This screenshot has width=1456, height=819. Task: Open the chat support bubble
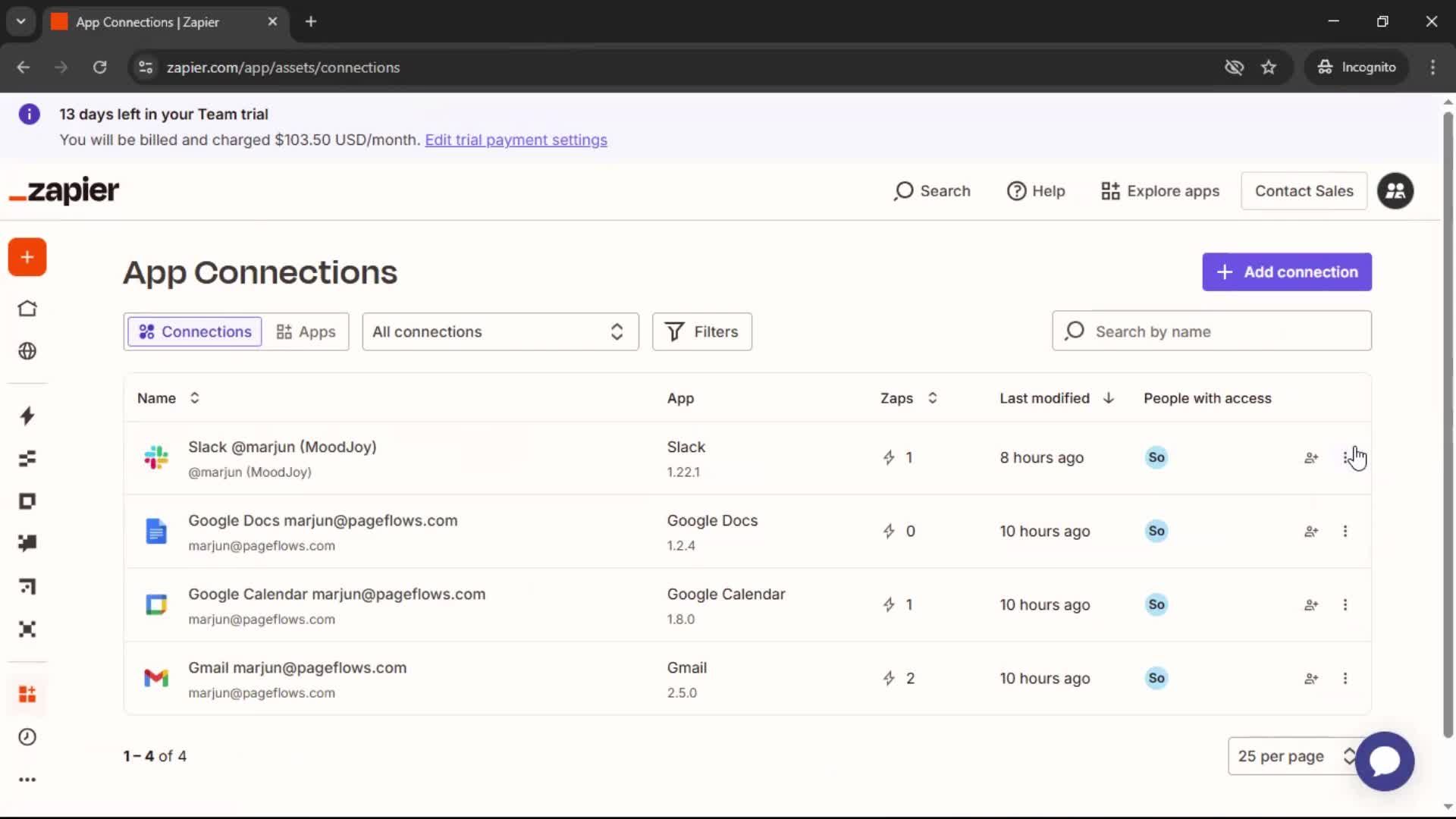pos(1385,761)
